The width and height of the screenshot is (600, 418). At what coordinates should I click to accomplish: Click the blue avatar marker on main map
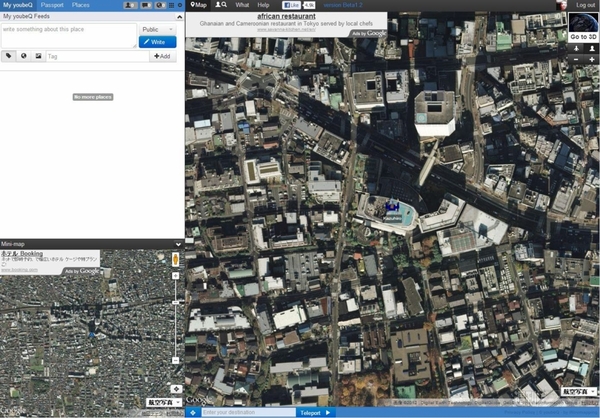392,207
